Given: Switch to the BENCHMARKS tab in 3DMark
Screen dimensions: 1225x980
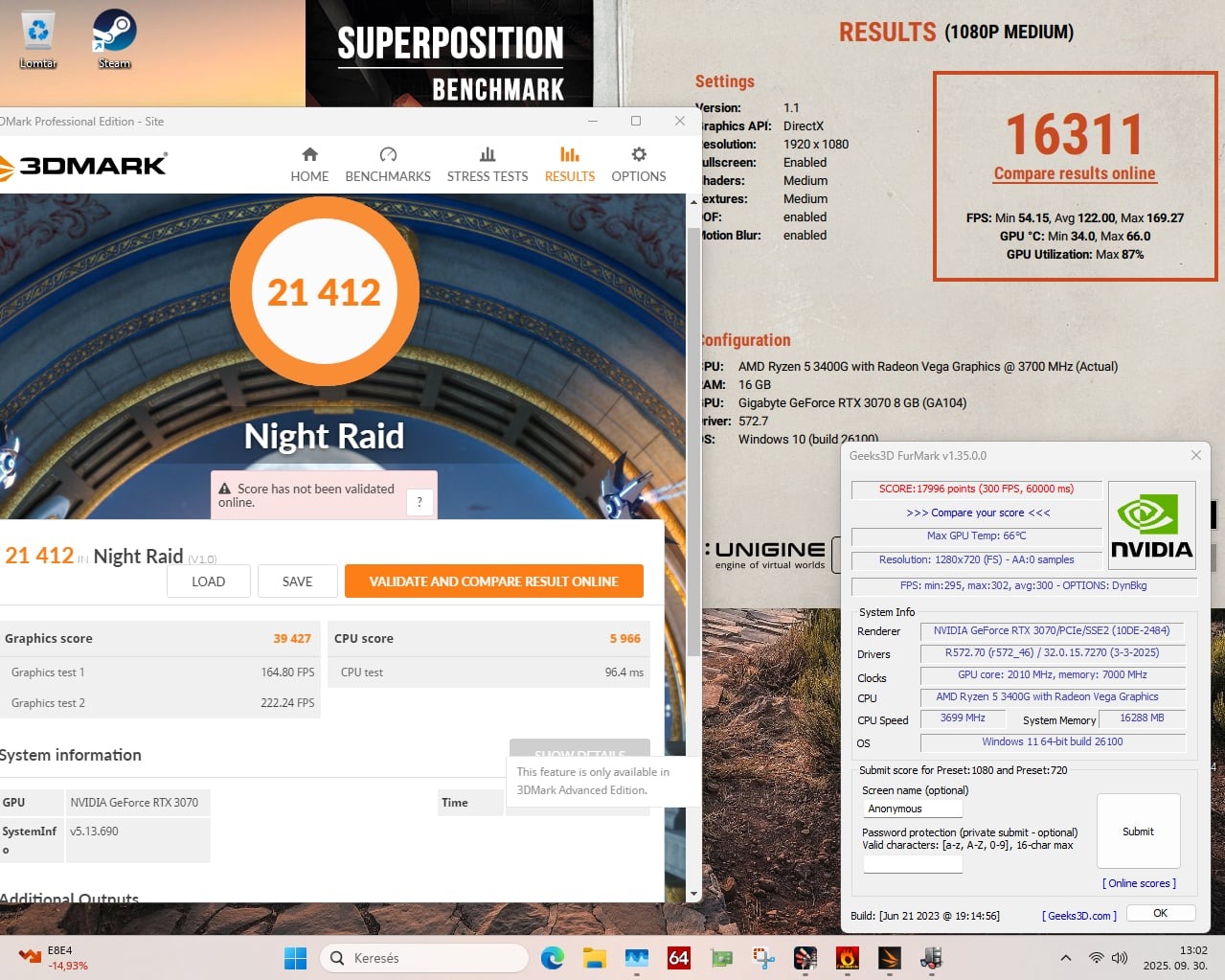Looking at the screenshot, I should coord(388,165).
